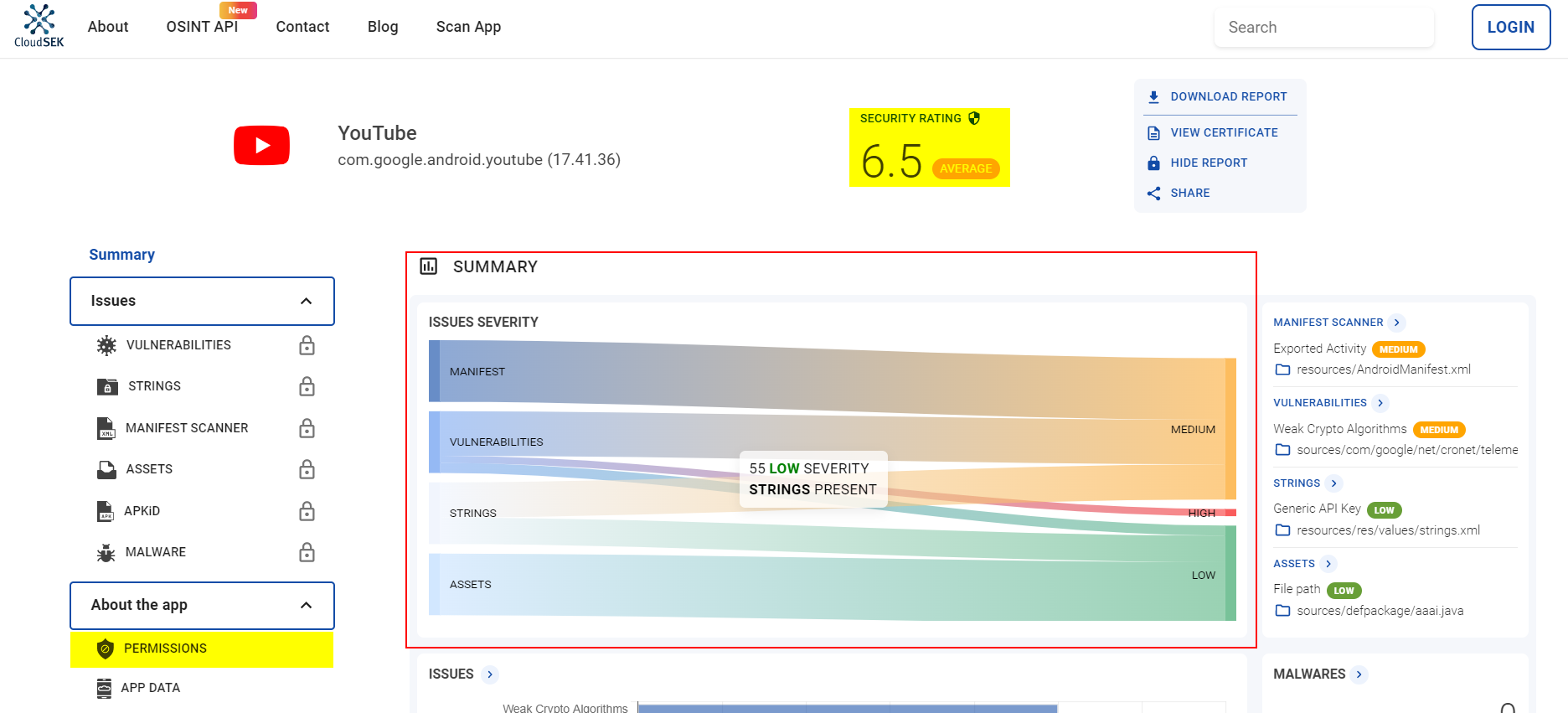Collapse the Issues section
Image resolution: width=1568 pixels, height=713 pixels.
[x=307, y=301]
